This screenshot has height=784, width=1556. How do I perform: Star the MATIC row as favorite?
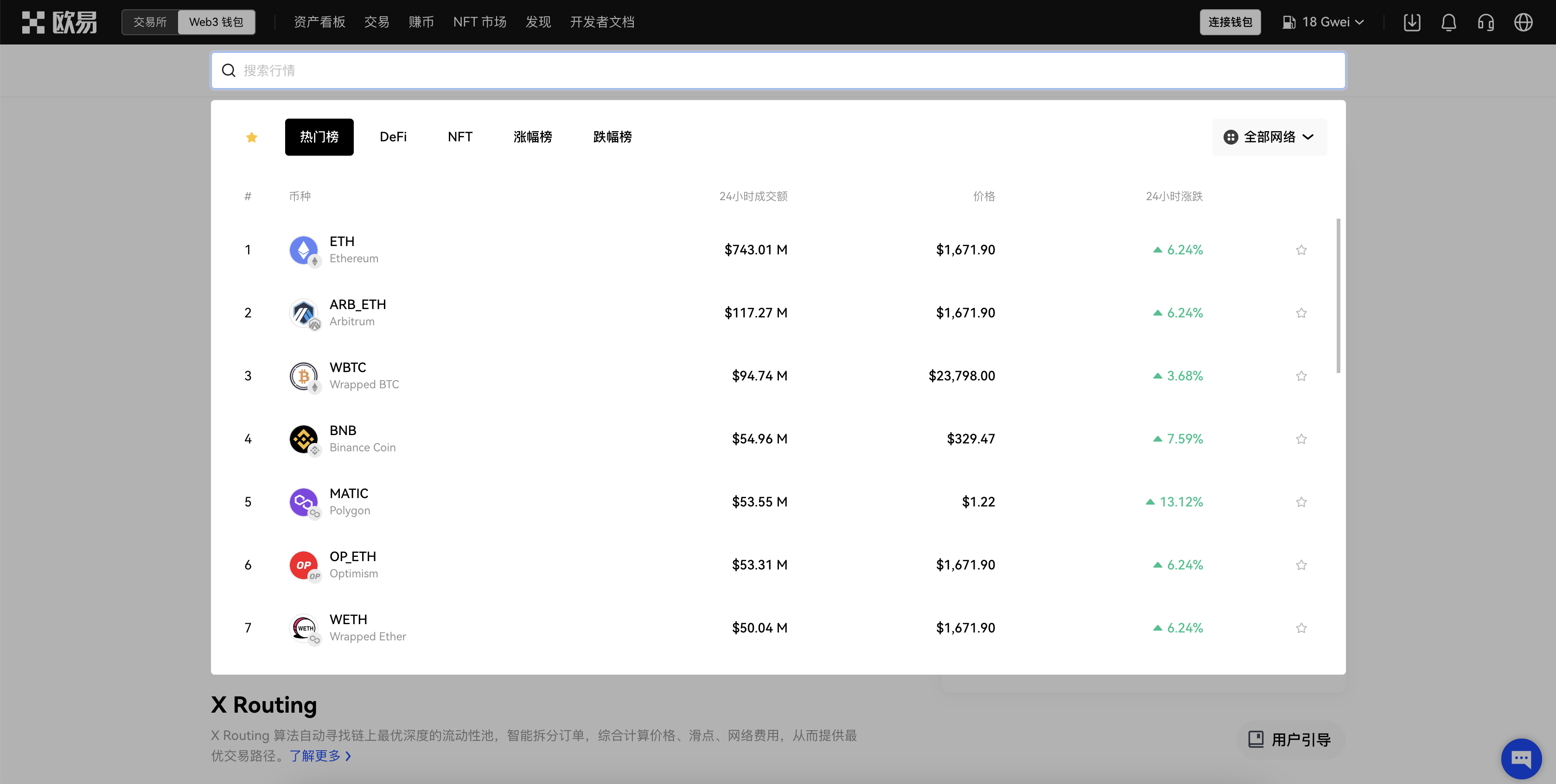click(x=1301, y=502)
